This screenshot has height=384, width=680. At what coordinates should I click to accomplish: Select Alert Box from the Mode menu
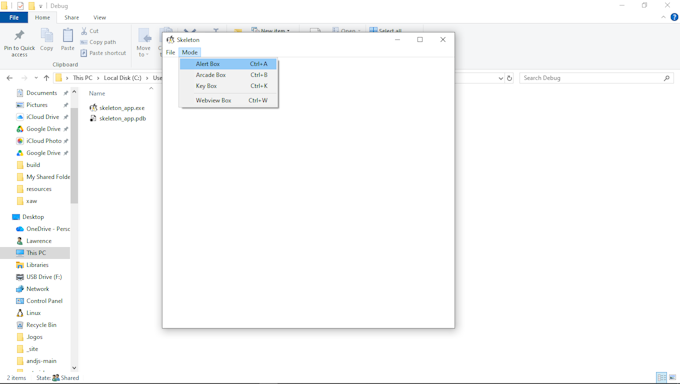228,64
